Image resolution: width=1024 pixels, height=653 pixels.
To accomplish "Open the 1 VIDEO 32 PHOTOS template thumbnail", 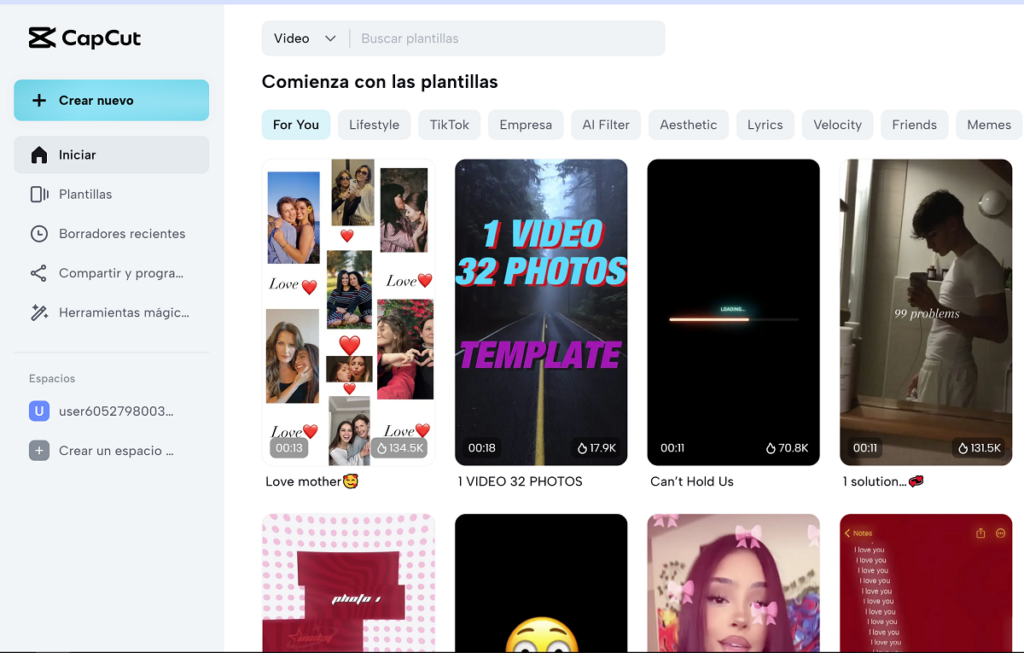I will (541, 312).
